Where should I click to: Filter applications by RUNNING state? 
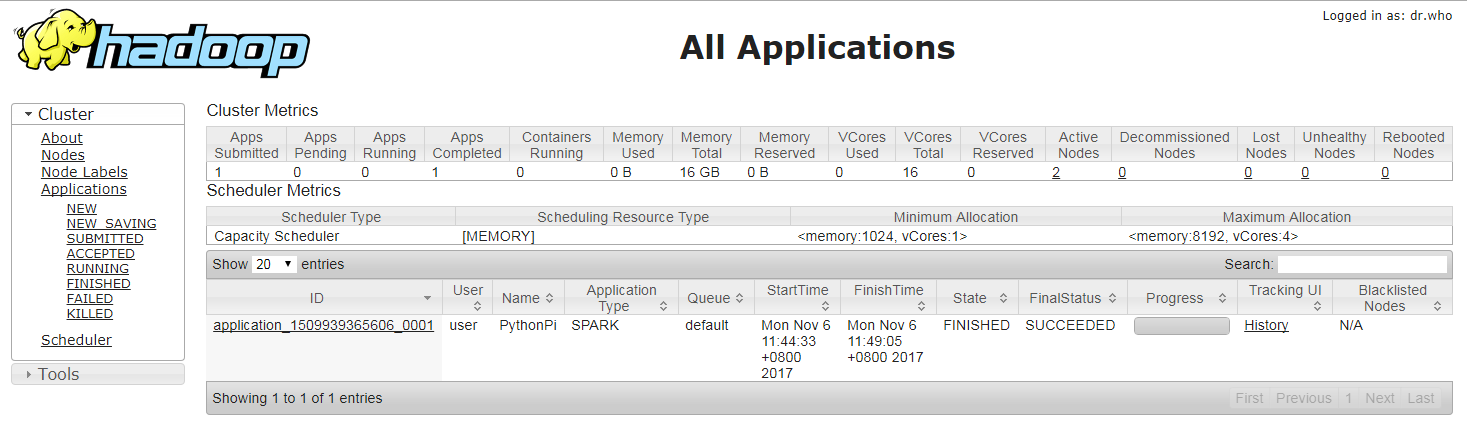(98, 269)
